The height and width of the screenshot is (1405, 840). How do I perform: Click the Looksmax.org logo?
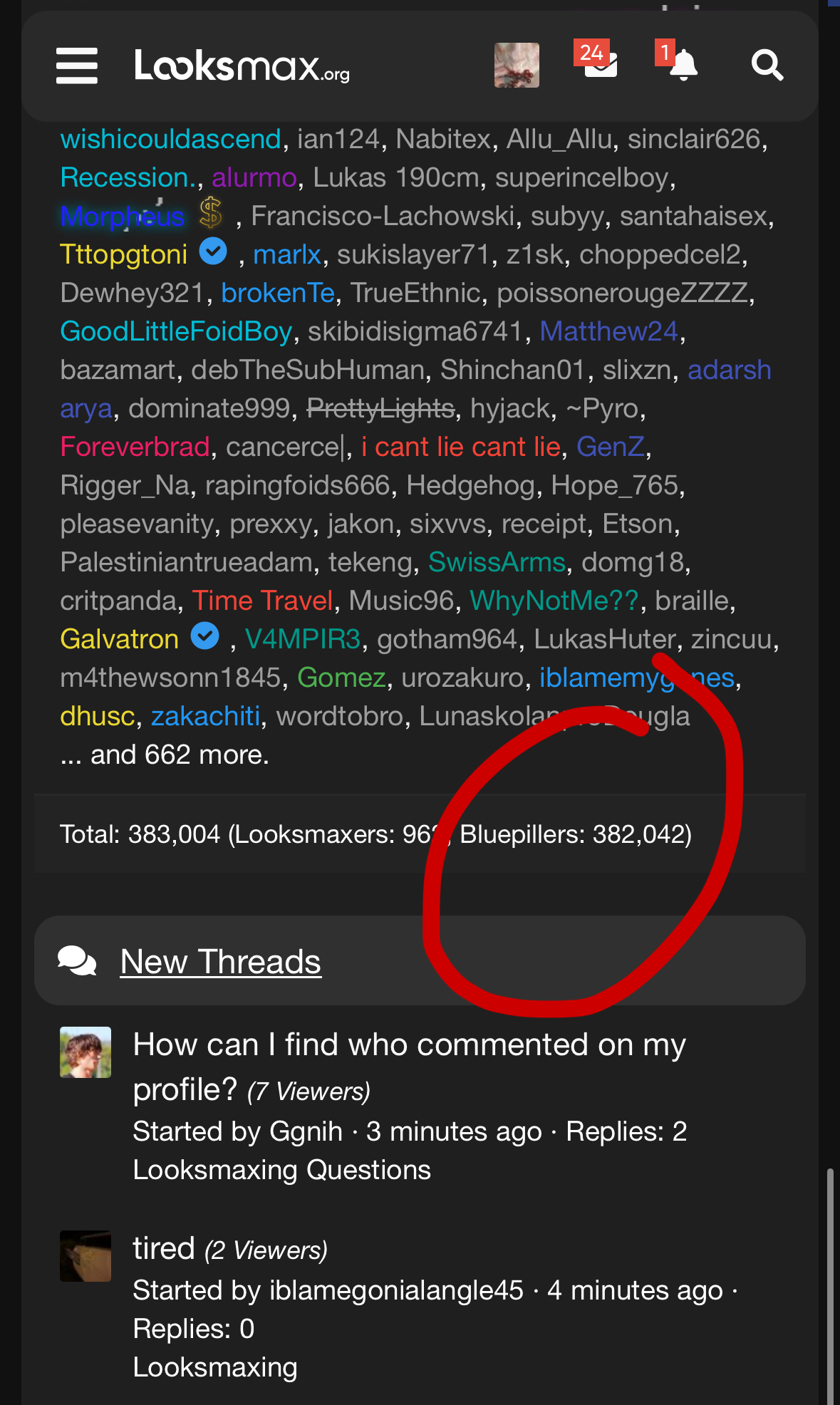coord(242,66)
